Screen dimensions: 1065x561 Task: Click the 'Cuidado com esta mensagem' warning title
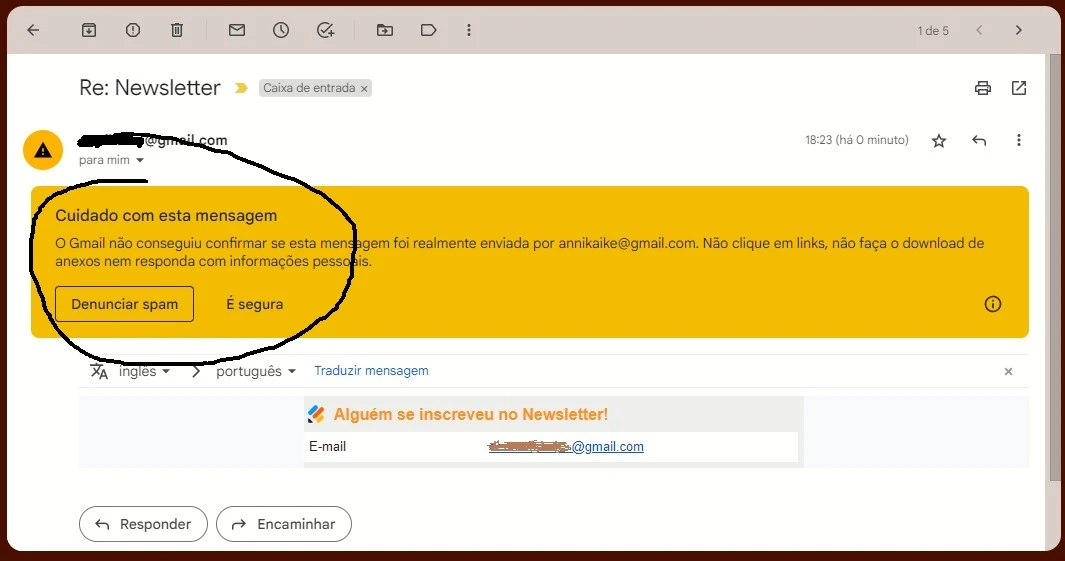tap(166, 215)
